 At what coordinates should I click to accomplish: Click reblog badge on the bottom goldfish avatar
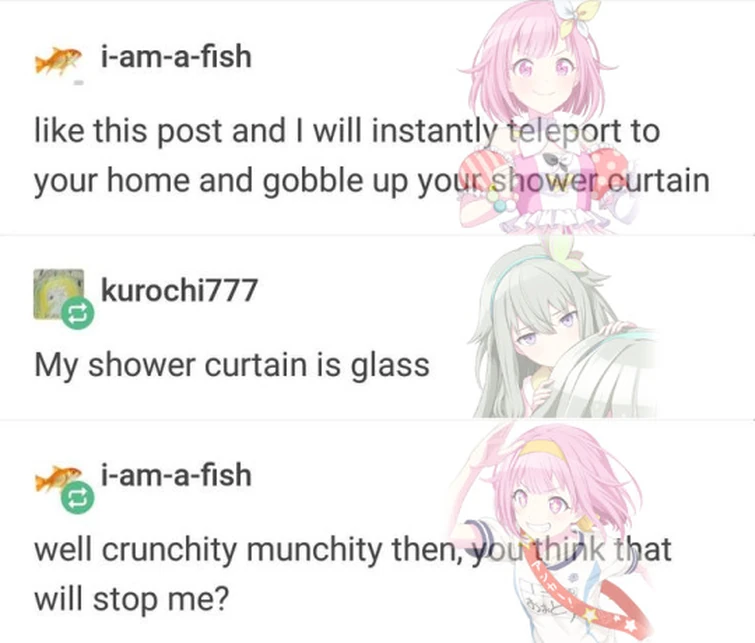(78, 498)
